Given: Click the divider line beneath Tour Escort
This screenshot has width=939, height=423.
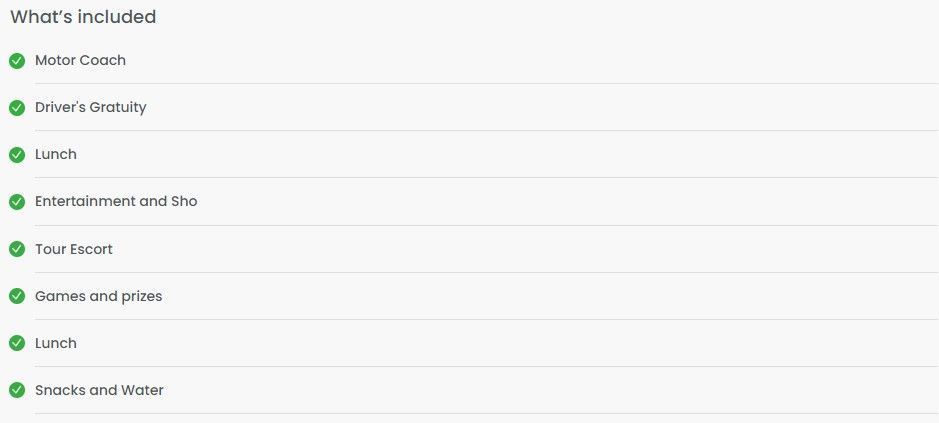Looking at the screenshot, I should click(x=486, y=273).
